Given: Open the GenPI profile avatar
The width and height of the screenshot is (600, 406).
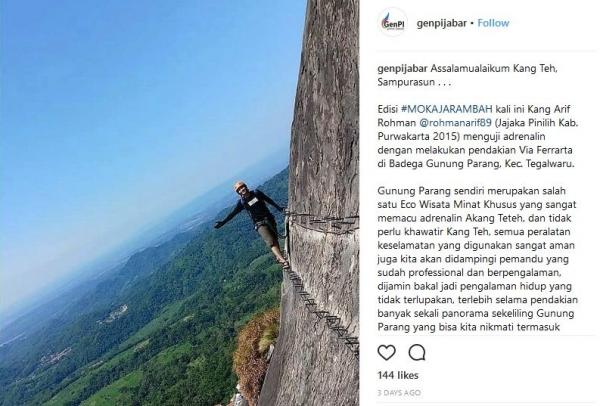Looking at the screenshot, I should (x=392, y=23).
